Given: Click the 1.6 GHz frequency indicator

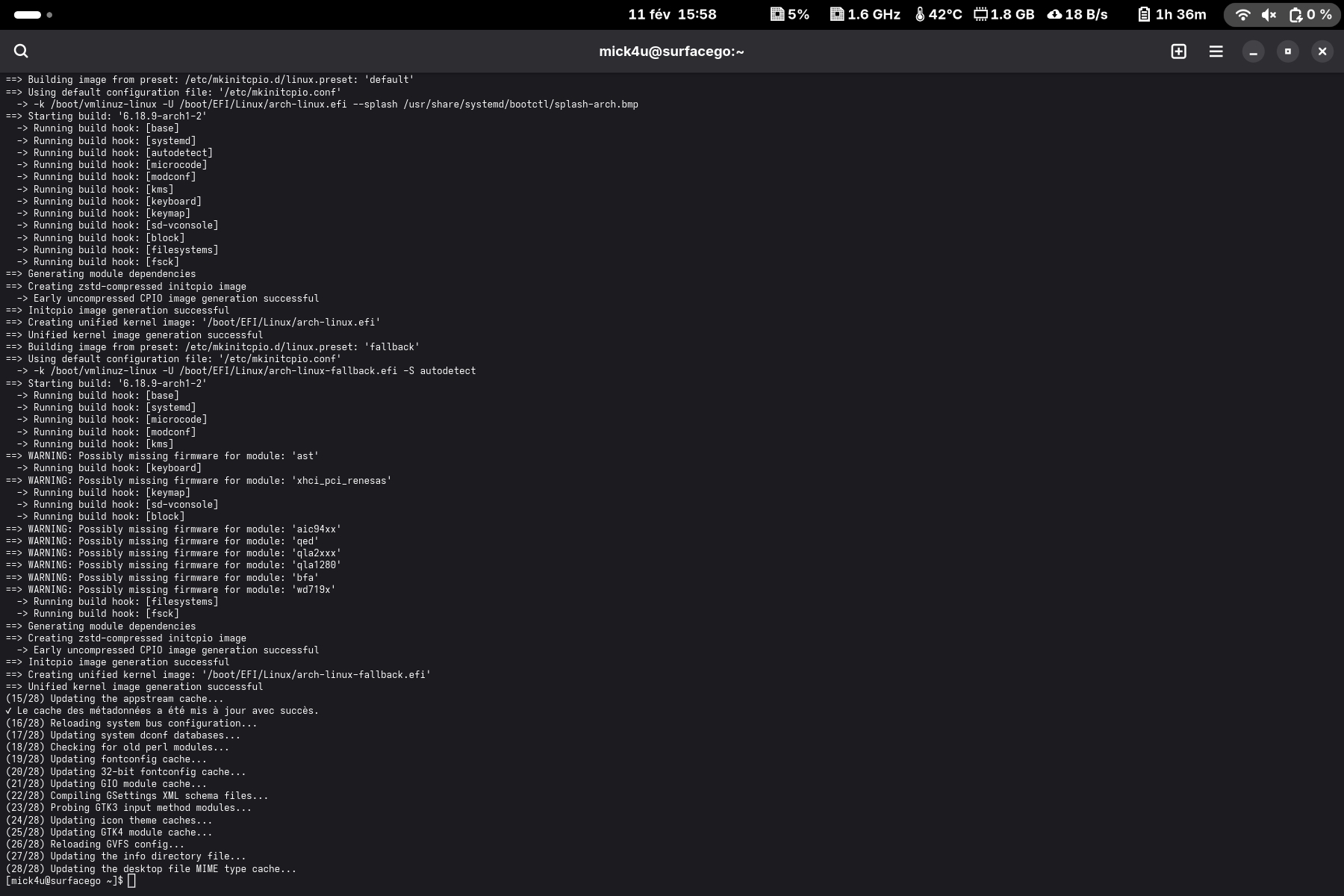Looking at the screenshot, I should tap(865, 14).
